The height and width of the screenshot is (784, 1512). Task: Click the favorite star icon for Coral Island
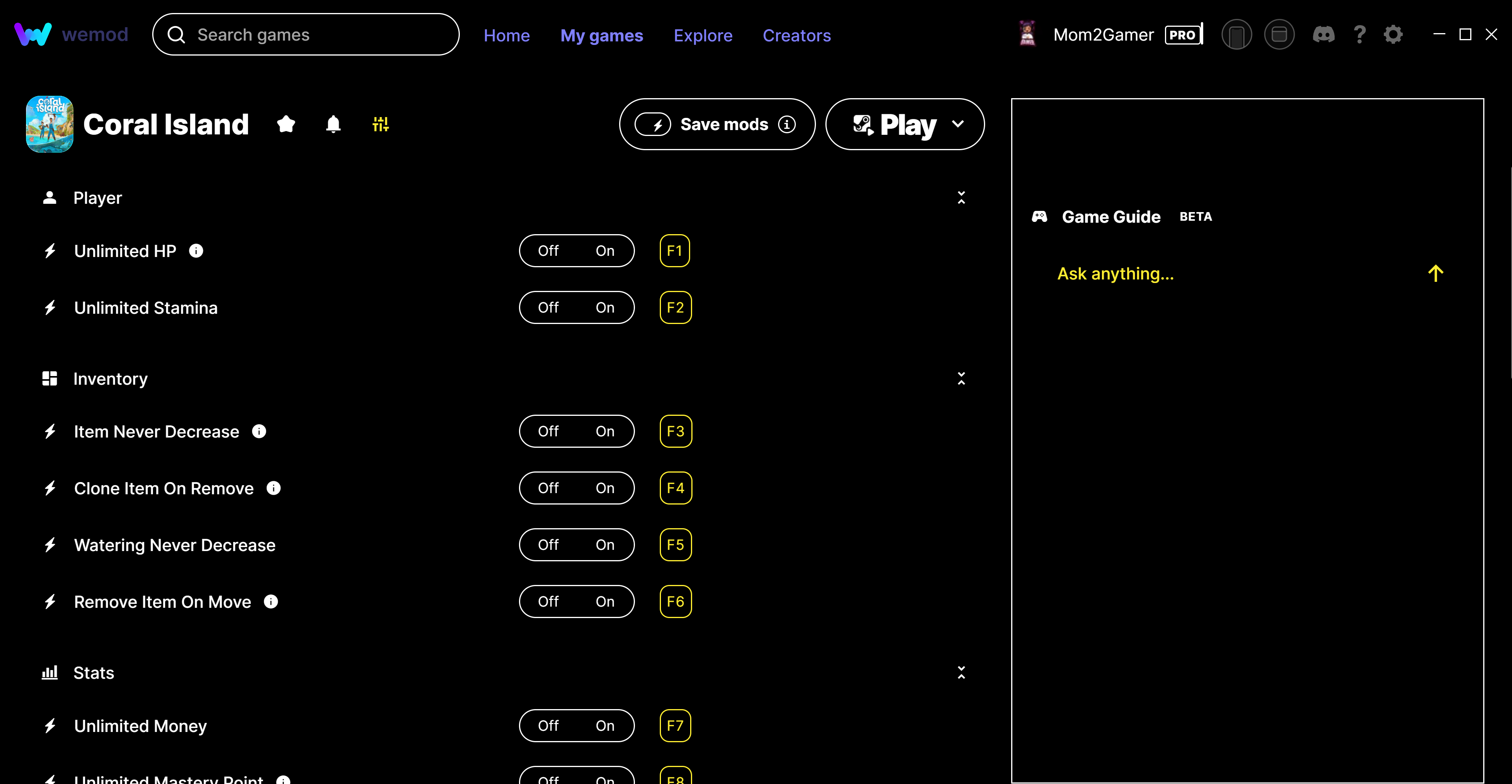click(x=286, y=124)
